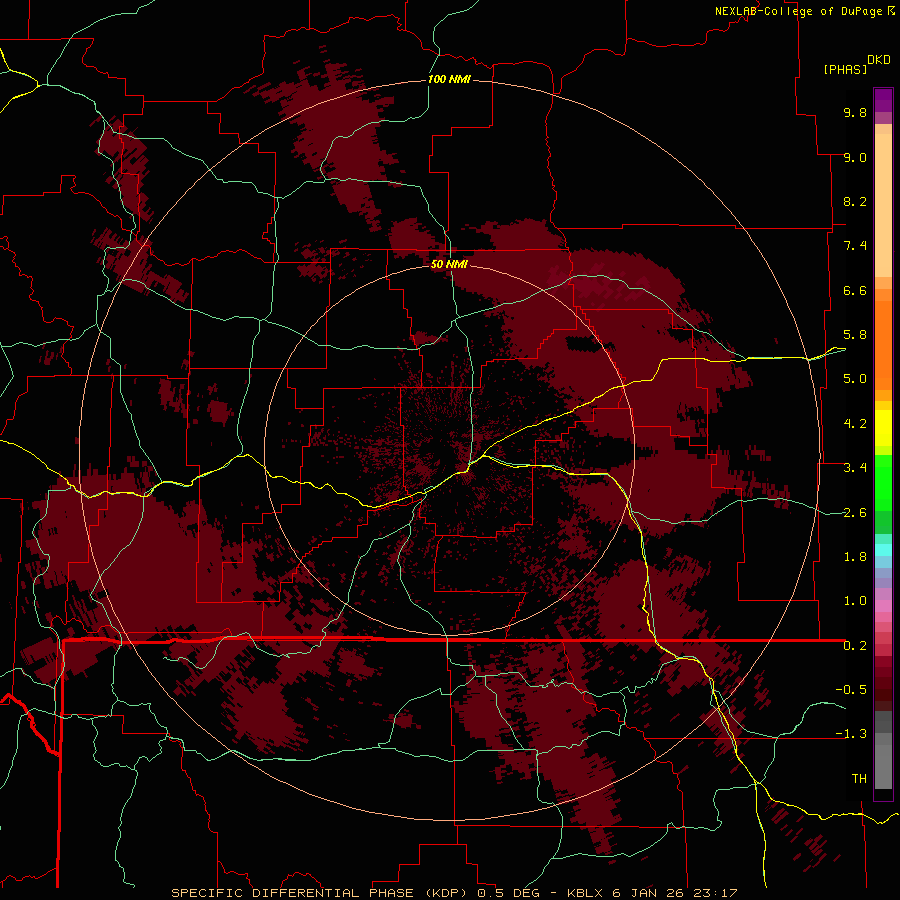Viewport: 900px width, 900px height.
Task: Click the 7.4 legend value
Action: click(855, 246)
